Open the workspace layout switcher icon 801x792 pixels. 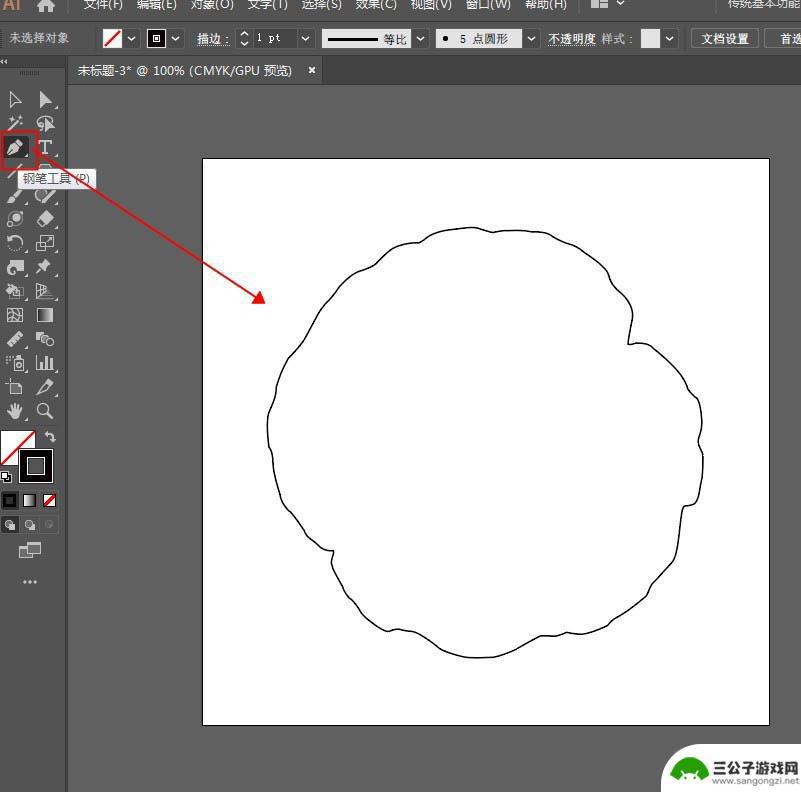pos(599,4)
